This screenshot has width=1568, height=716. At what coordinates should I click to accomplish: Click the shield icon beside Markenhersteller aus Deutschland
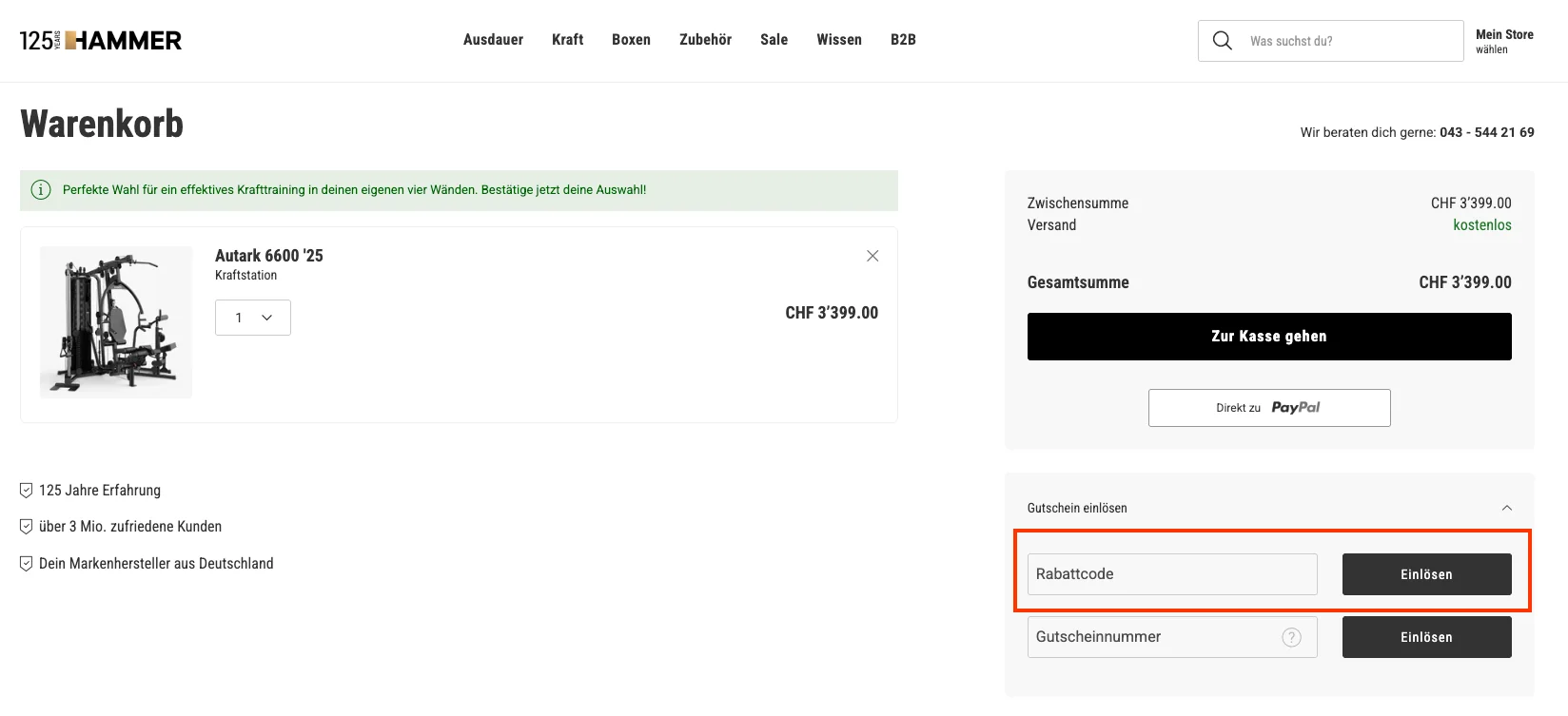[x=27, y=564]
